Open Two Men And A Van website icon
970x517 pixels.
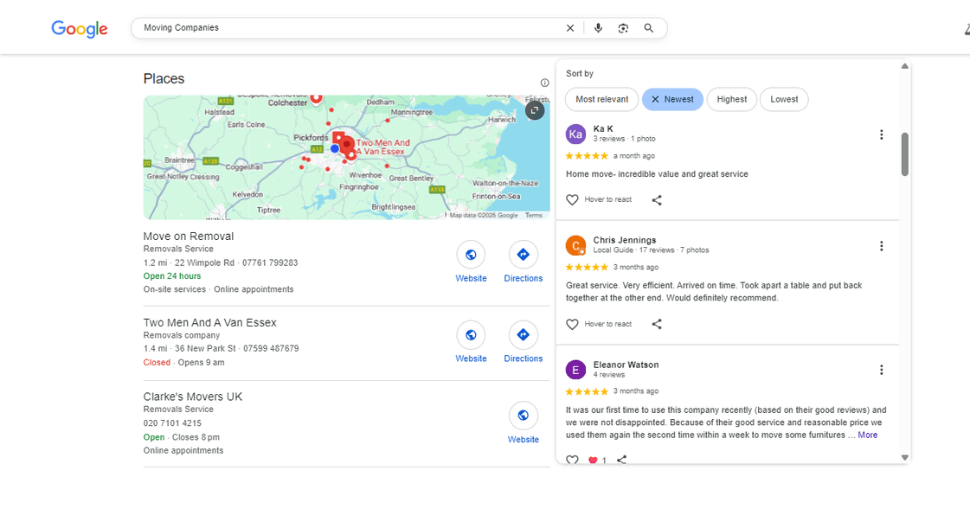(471, 335)
